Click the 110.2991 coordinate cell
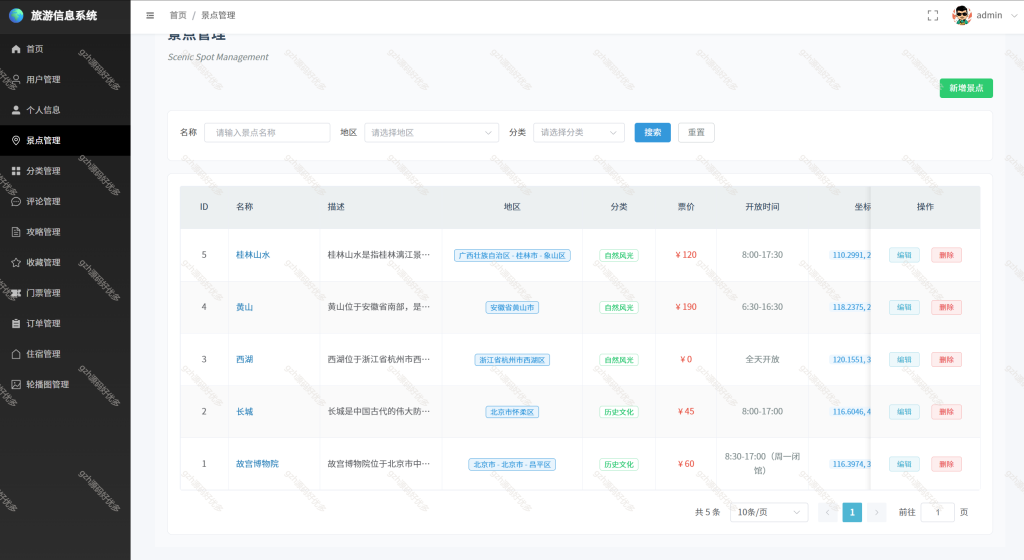Screen dimensions: 1024x560 click(x=851, y=255)
